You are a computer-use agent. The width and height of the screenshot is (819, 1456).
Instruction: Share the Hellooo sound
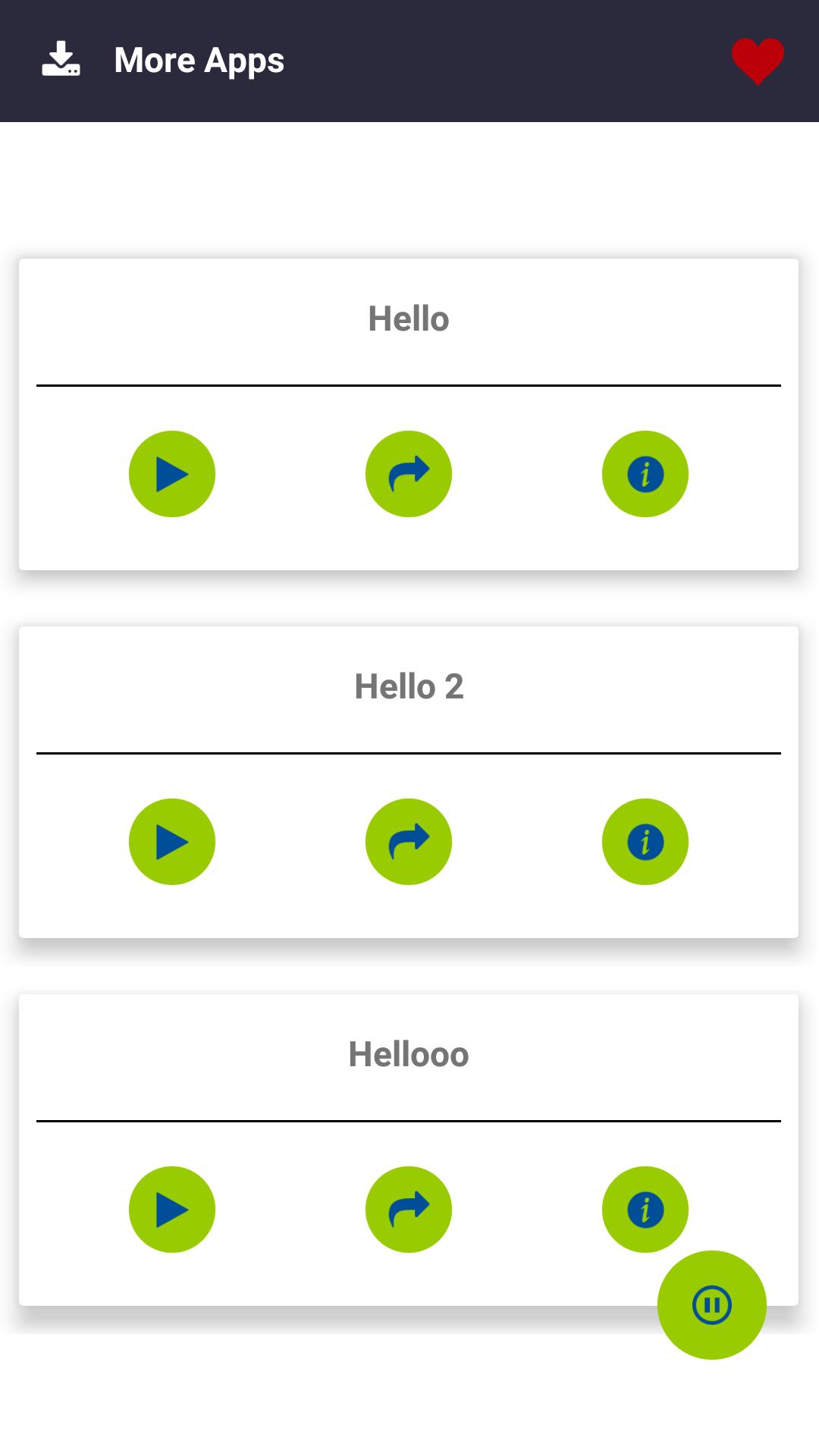pyautogui.click(x=409, y=1210)
